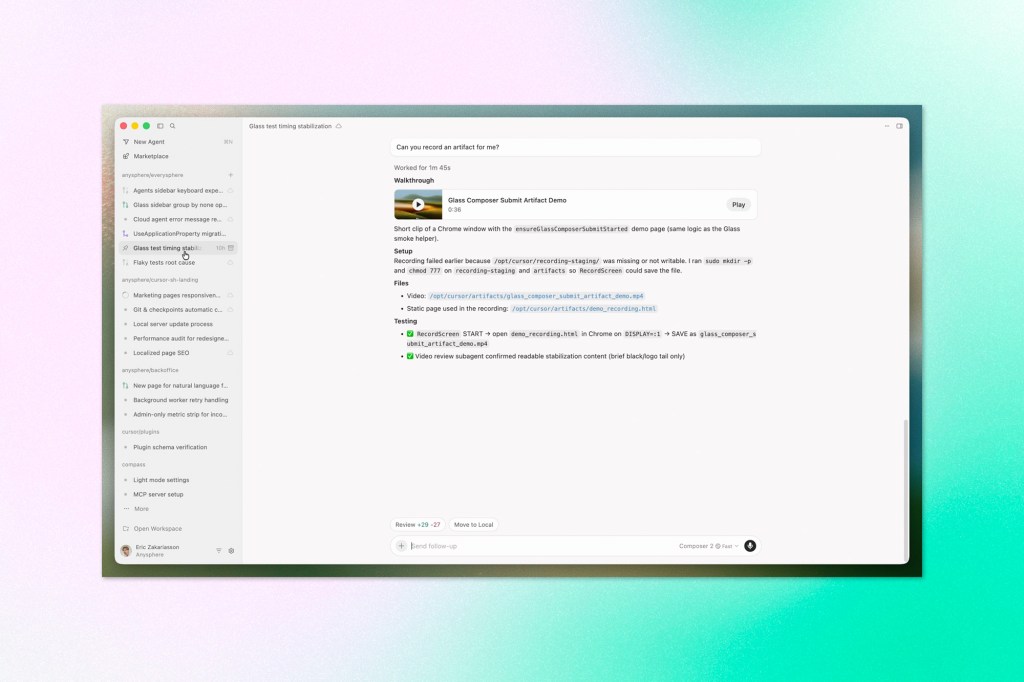Viewport: 1024px width, 682px height.
Task: Click cloud icon on Git & checkpoints row
Action: pyautogui.click(x=231, y=310)
